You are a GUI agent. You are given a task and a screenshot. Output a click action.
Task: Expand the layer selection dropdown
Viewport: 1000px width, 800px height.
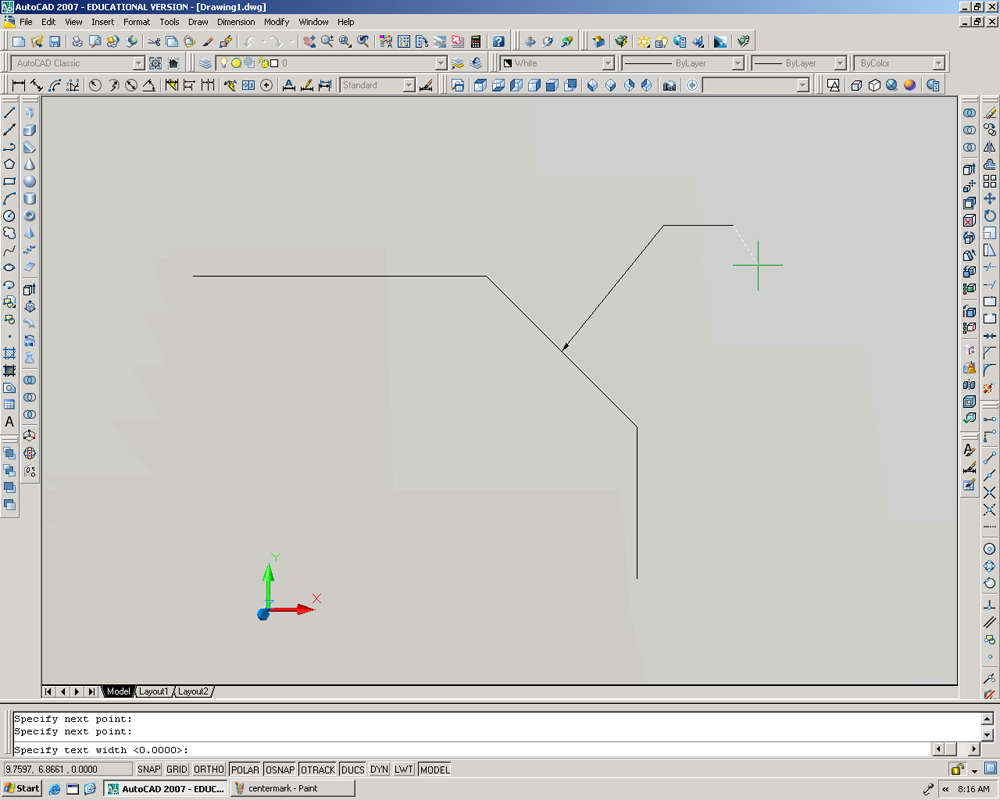point(440,62)
